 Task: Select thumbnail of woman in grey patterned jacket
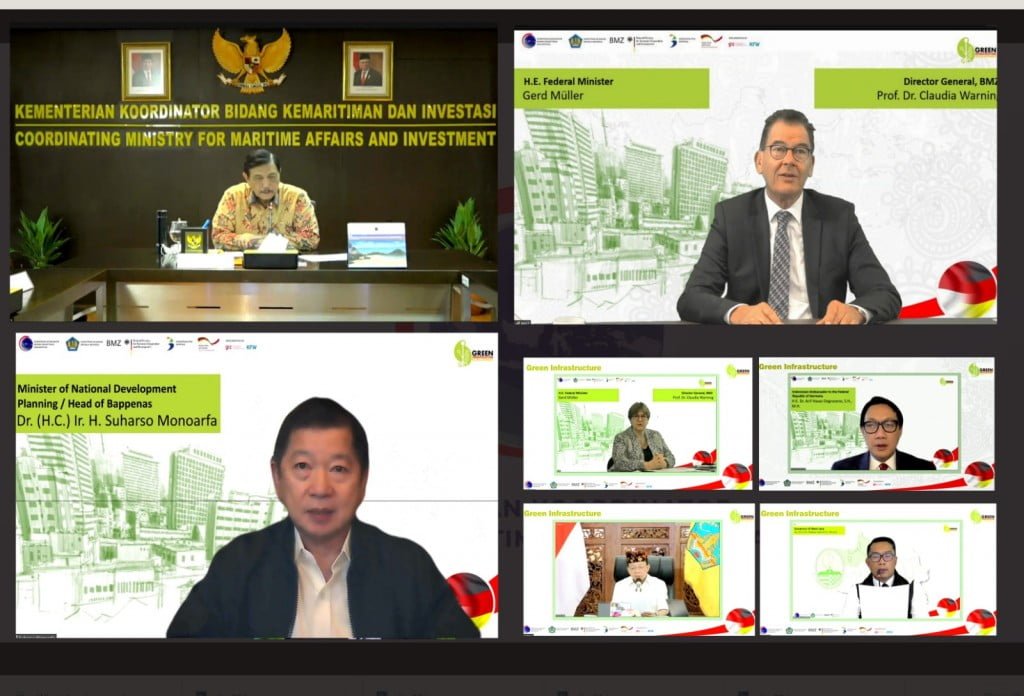coord(637,424)
